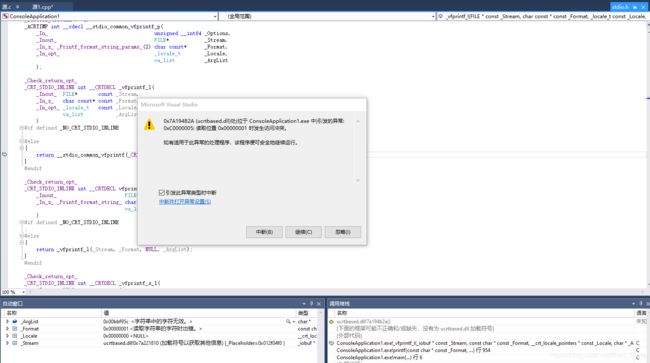Click the current statement arrow in the editor margin
Image resolution: width=650 pixels, height=363 pixels.
tap(5, 155)
